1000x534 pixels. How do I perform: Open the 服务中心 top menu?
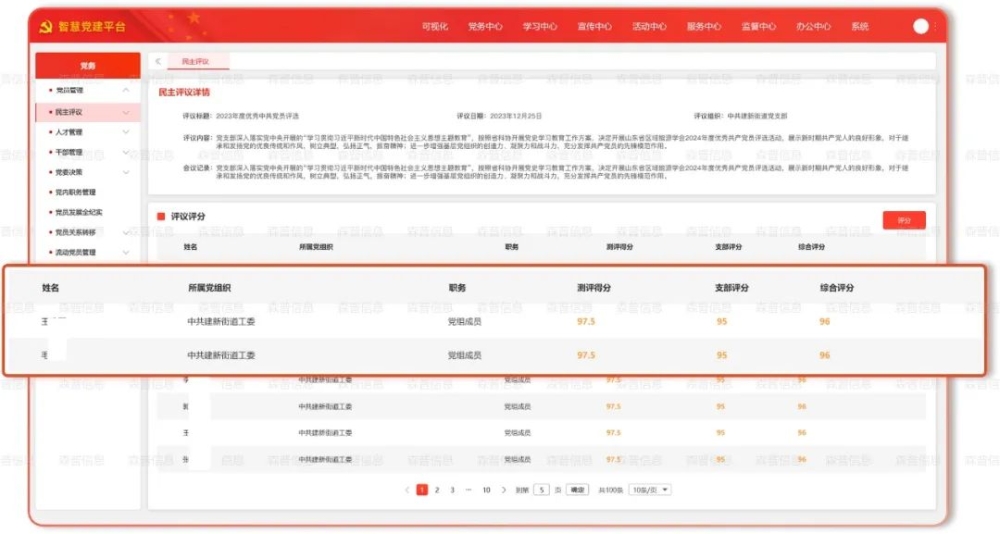click(x=704, y=27)
